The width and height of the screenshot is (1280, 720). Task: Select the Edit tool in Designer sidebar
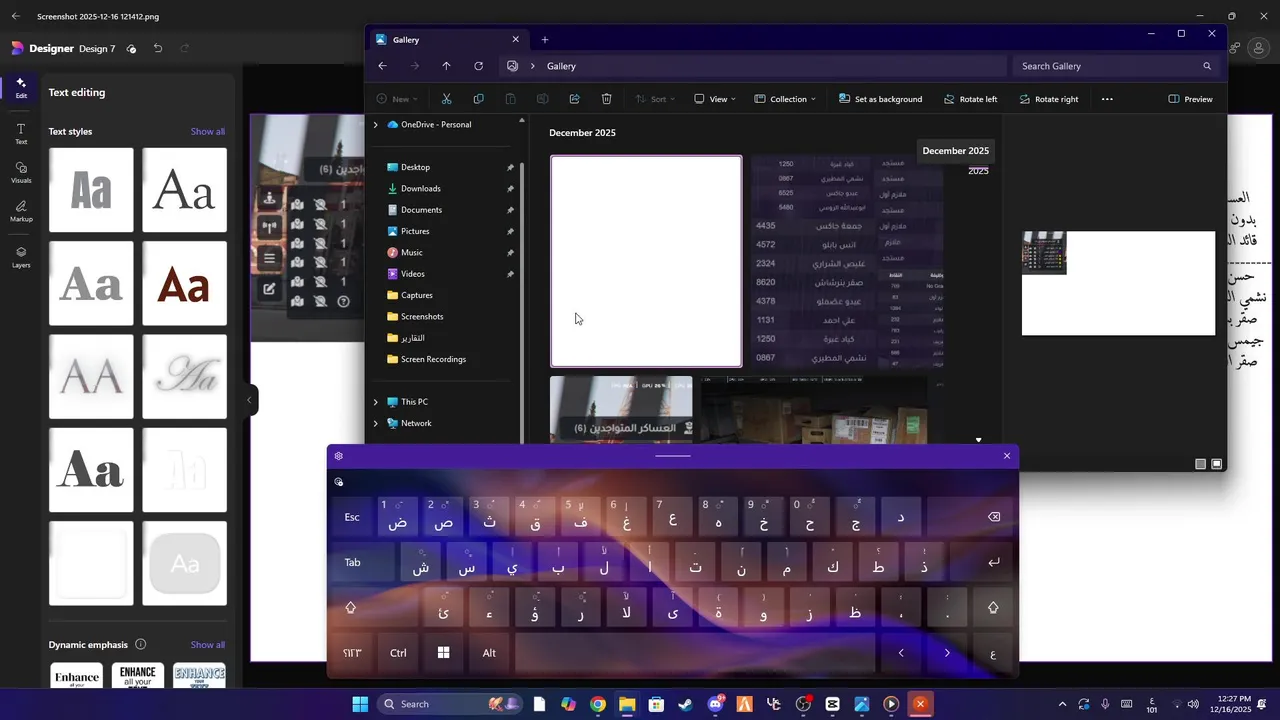click(x=21, y=88)
